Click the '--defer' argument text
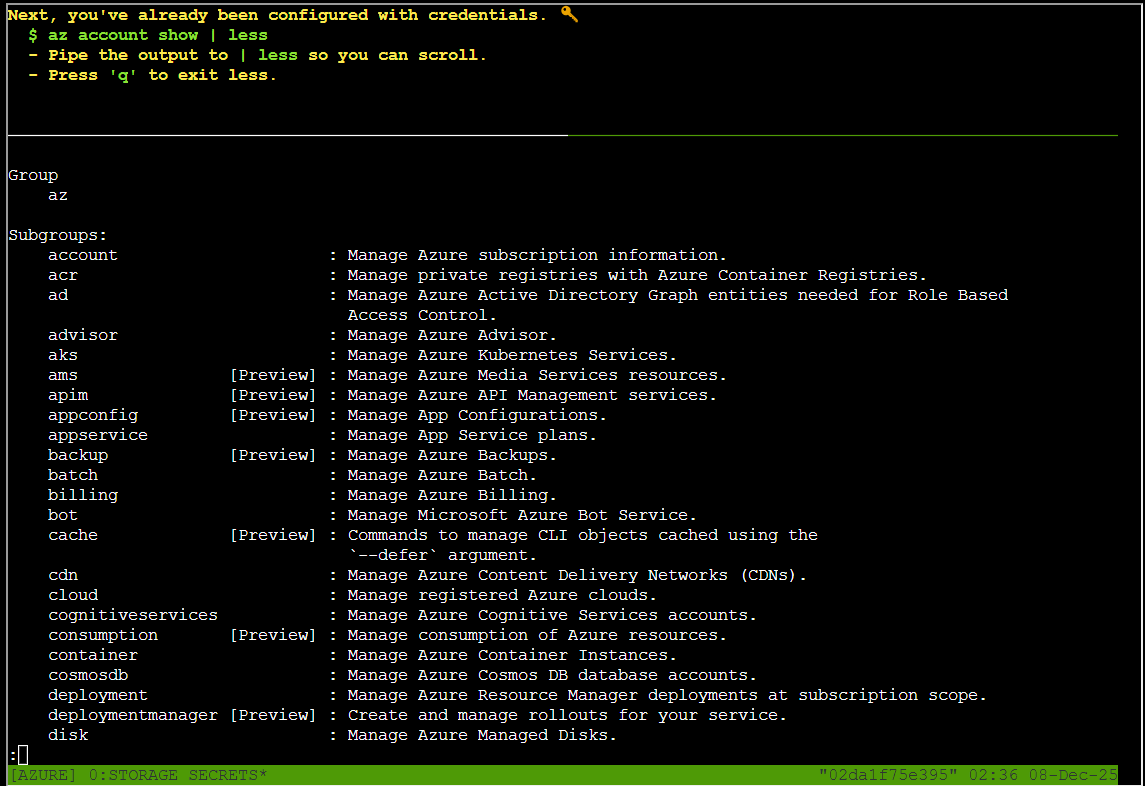Viewport: 1145px width, 786px height. pyautogui.click(x=398, y=555)
